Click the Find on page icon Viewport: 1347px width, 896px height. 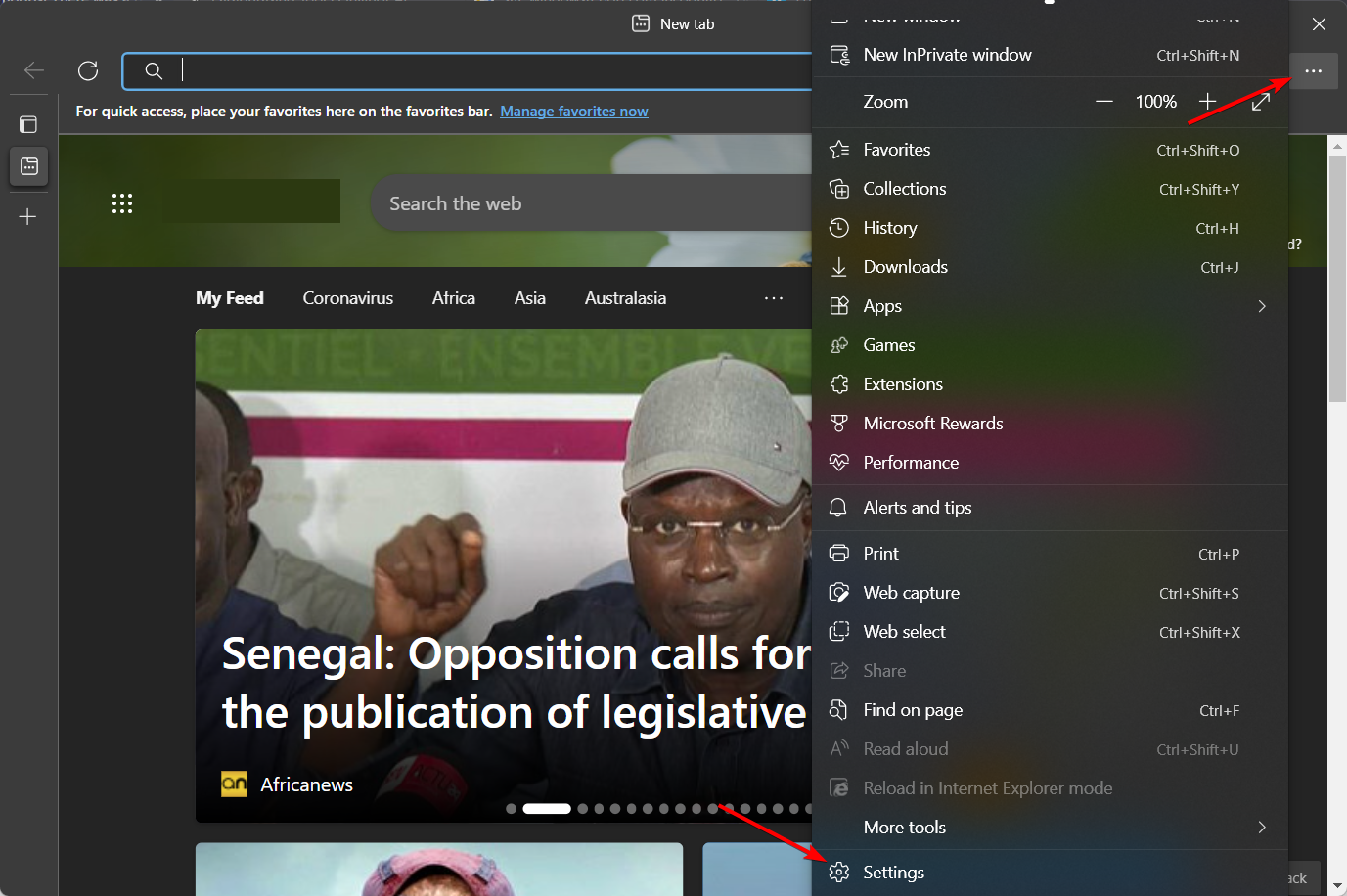pyautogui.click(x=839, y=710)
